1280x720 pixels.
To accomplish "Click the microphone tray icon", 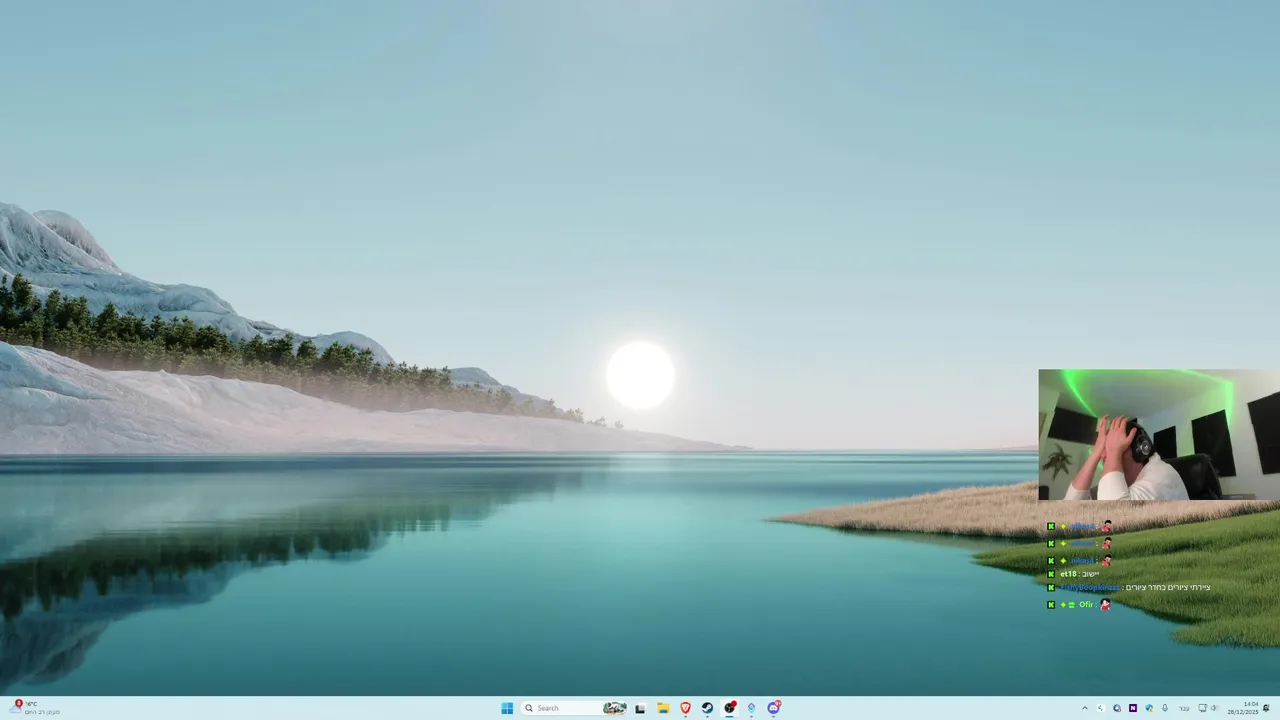I will coord(1165,708).
